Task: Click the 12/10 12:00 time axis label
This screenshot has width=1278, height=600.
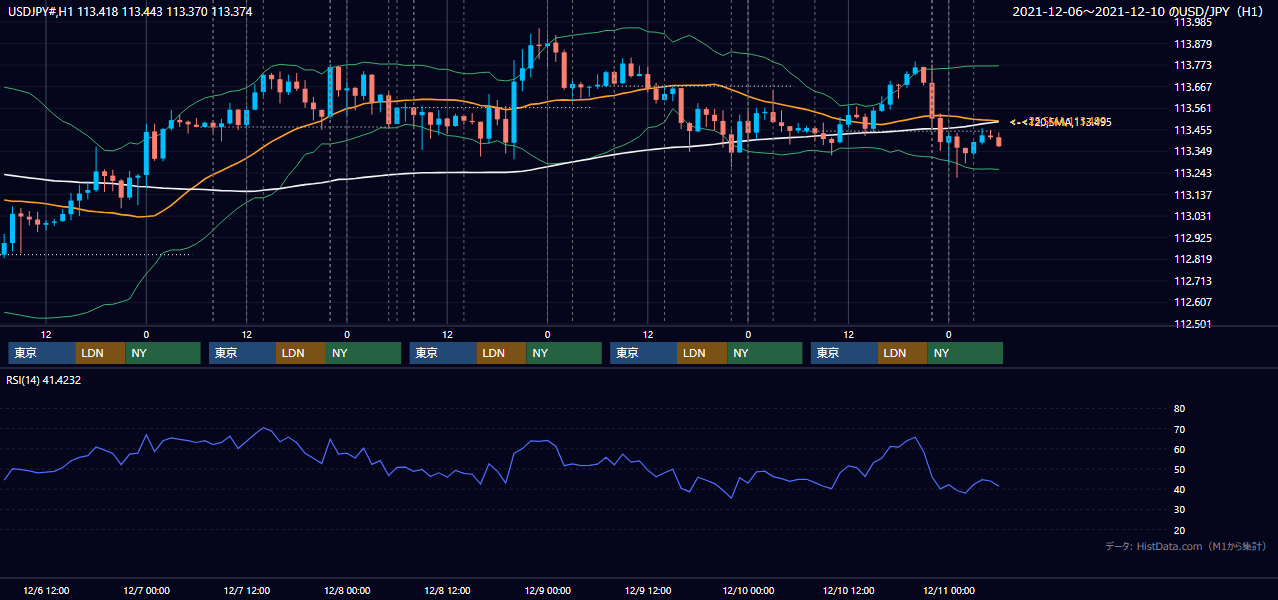Action: tap(848, 590)
